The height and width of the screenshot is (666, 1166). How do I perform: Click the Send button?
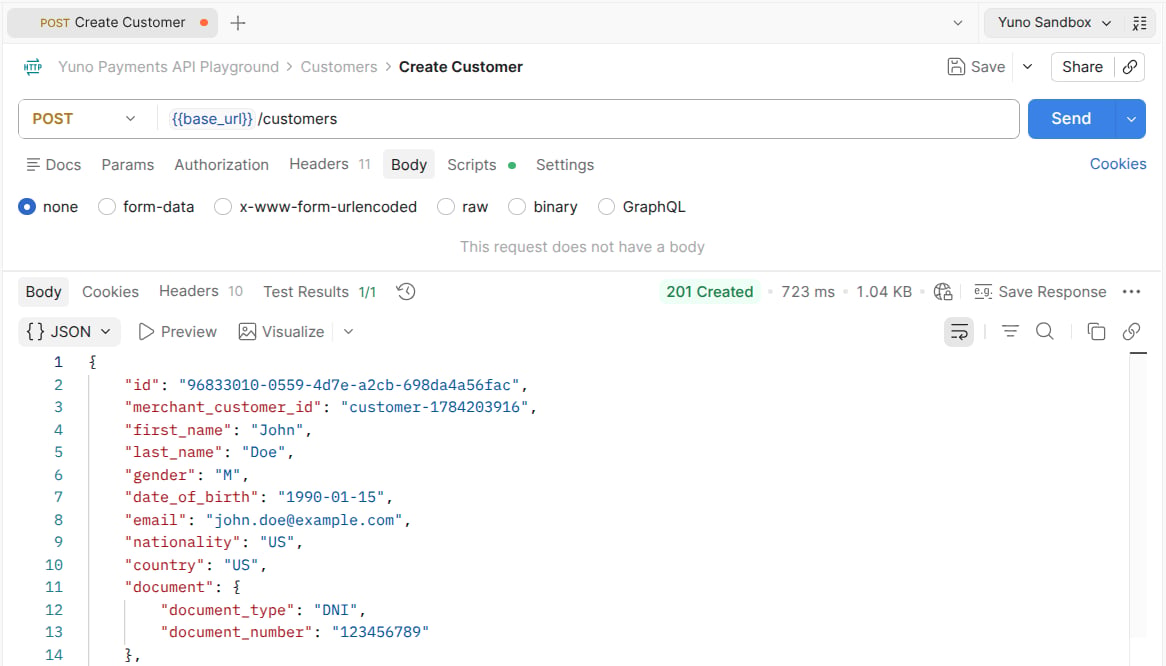click(1071, 119)
